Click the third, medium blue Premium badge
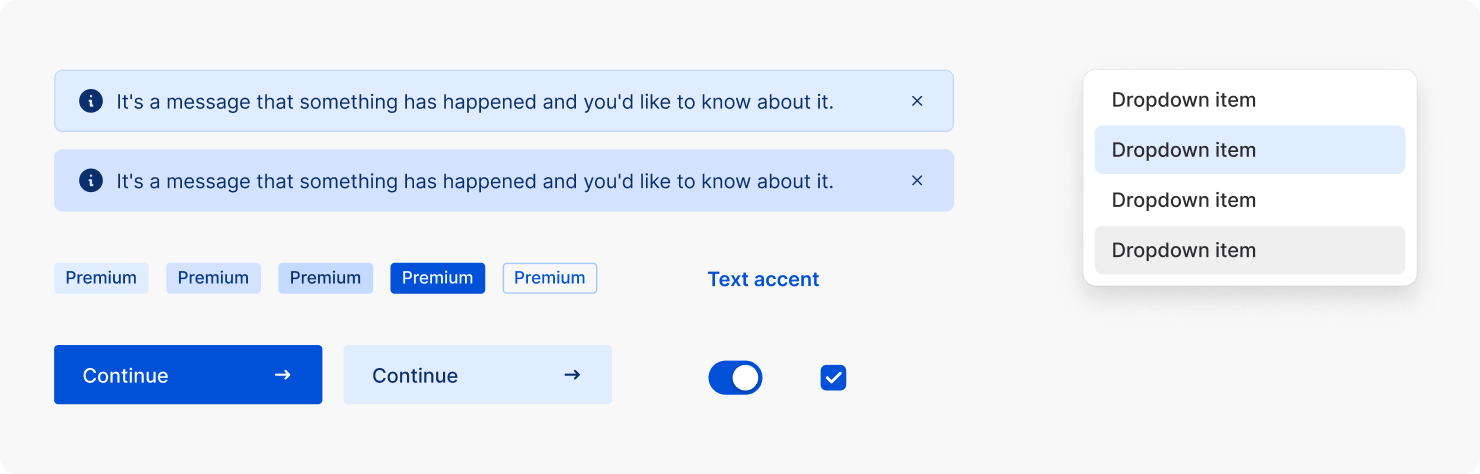The width and height of the screenshot is (1480, 474). point(325,278)
